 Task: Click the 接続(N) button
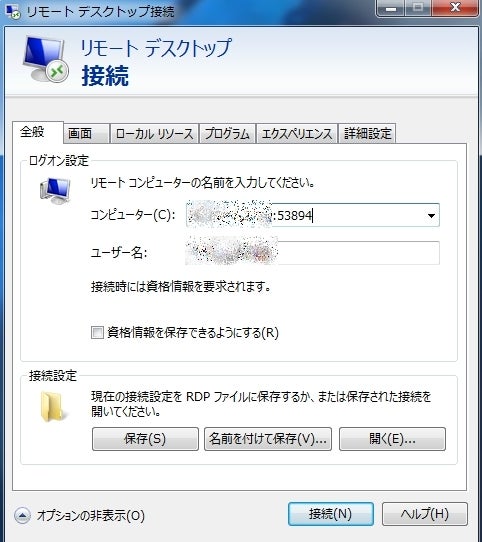click(x=331, y=514)
